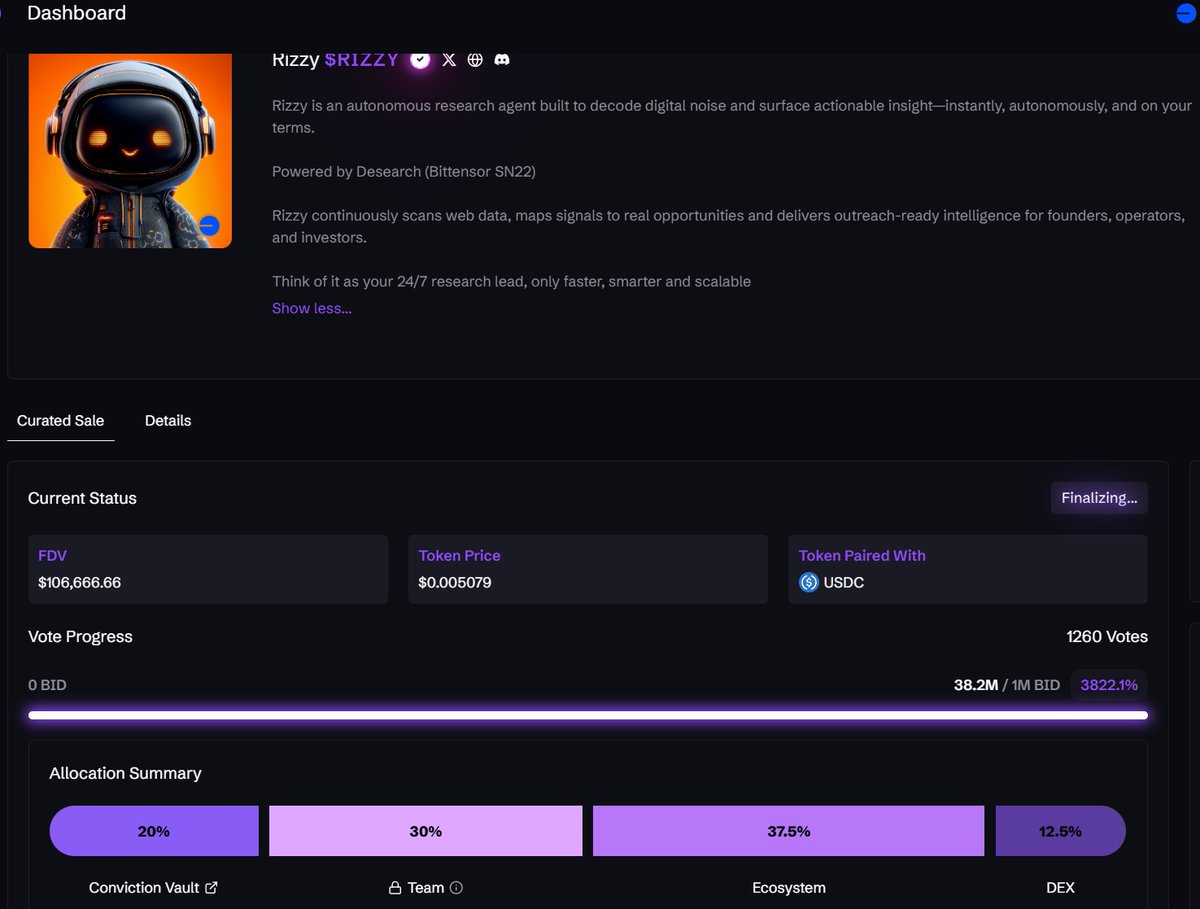
Task: Click the Token Paired With label
Action: [x=862, y=555]
